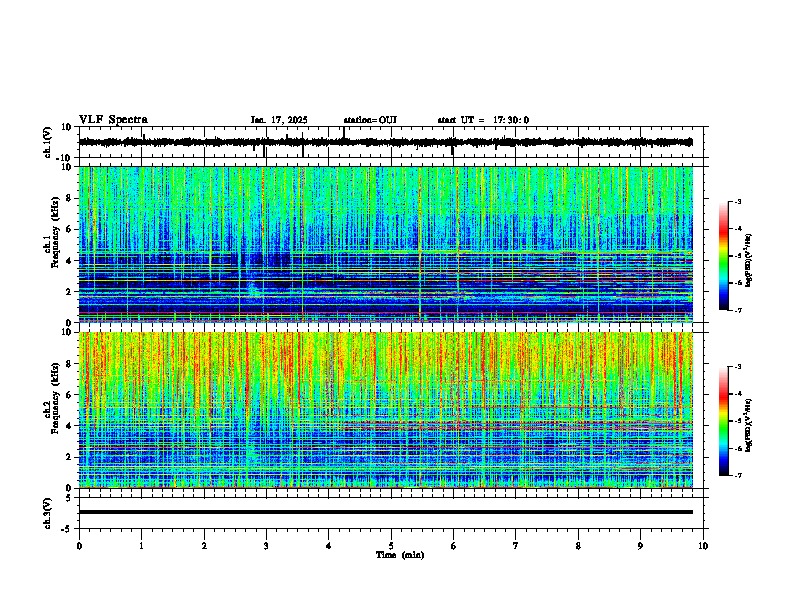Click the "-3" label on ch.2 colorbar
The image size is (792, 612).
click(x=738, y=367)
